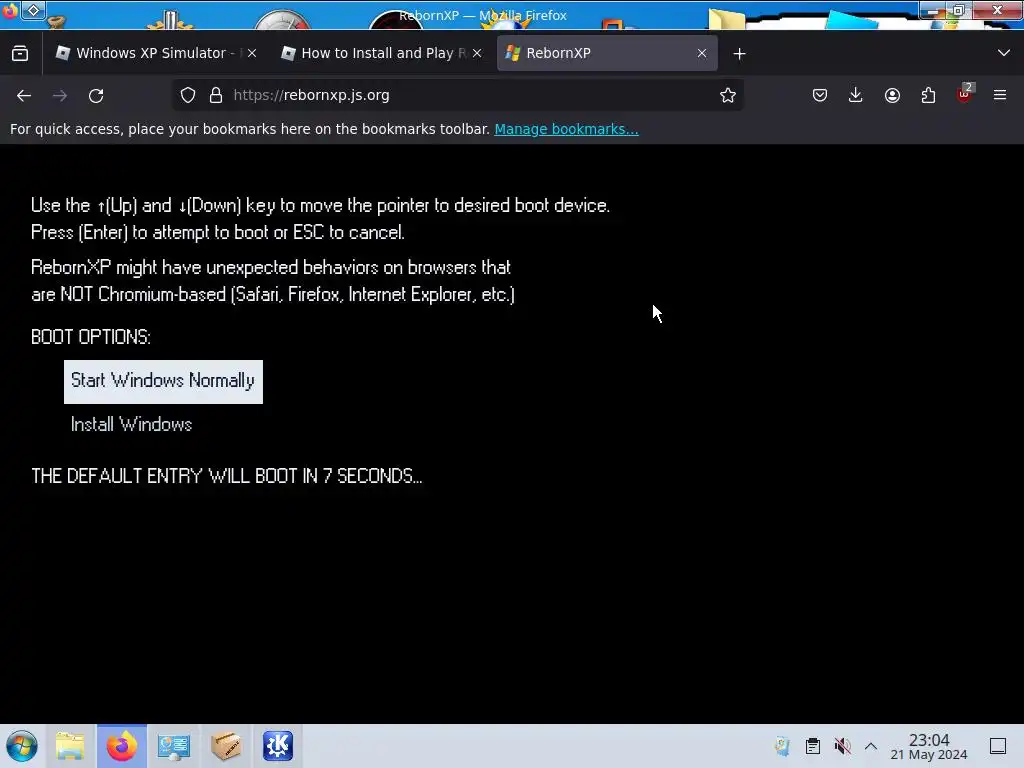Open the Manage bookmarks link
Image resolution: width=1024 pixels, height=768 pixels.
(566, 129)
